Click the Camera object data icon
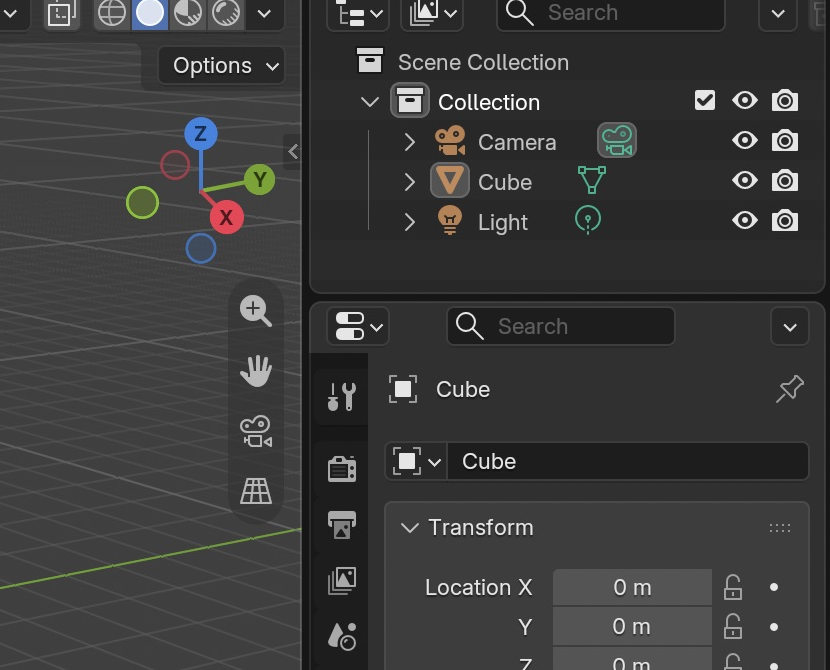 coord(617,141)
